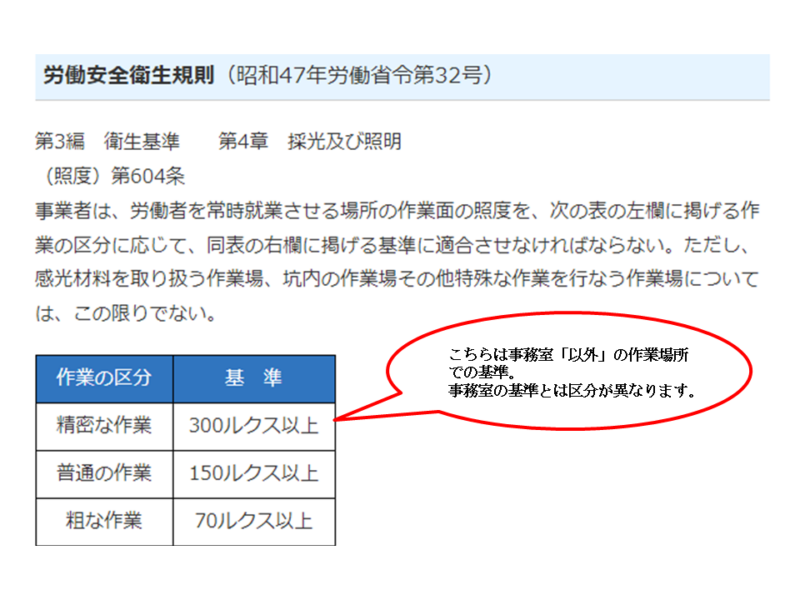Select the table cell 300ルクス以上
This screenshot has height=600, width=800.
[x=254, y=426]
